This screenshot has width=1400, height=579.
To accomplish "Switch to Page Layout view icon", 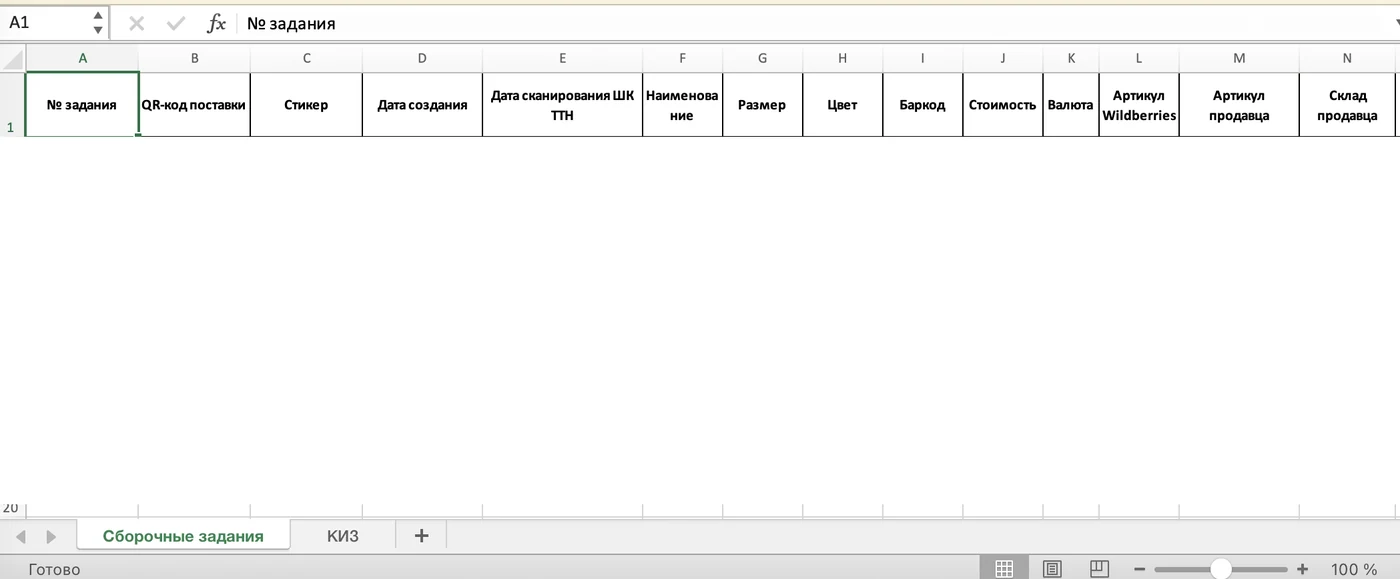I will pyautogui.click(x=1052, y=568).
